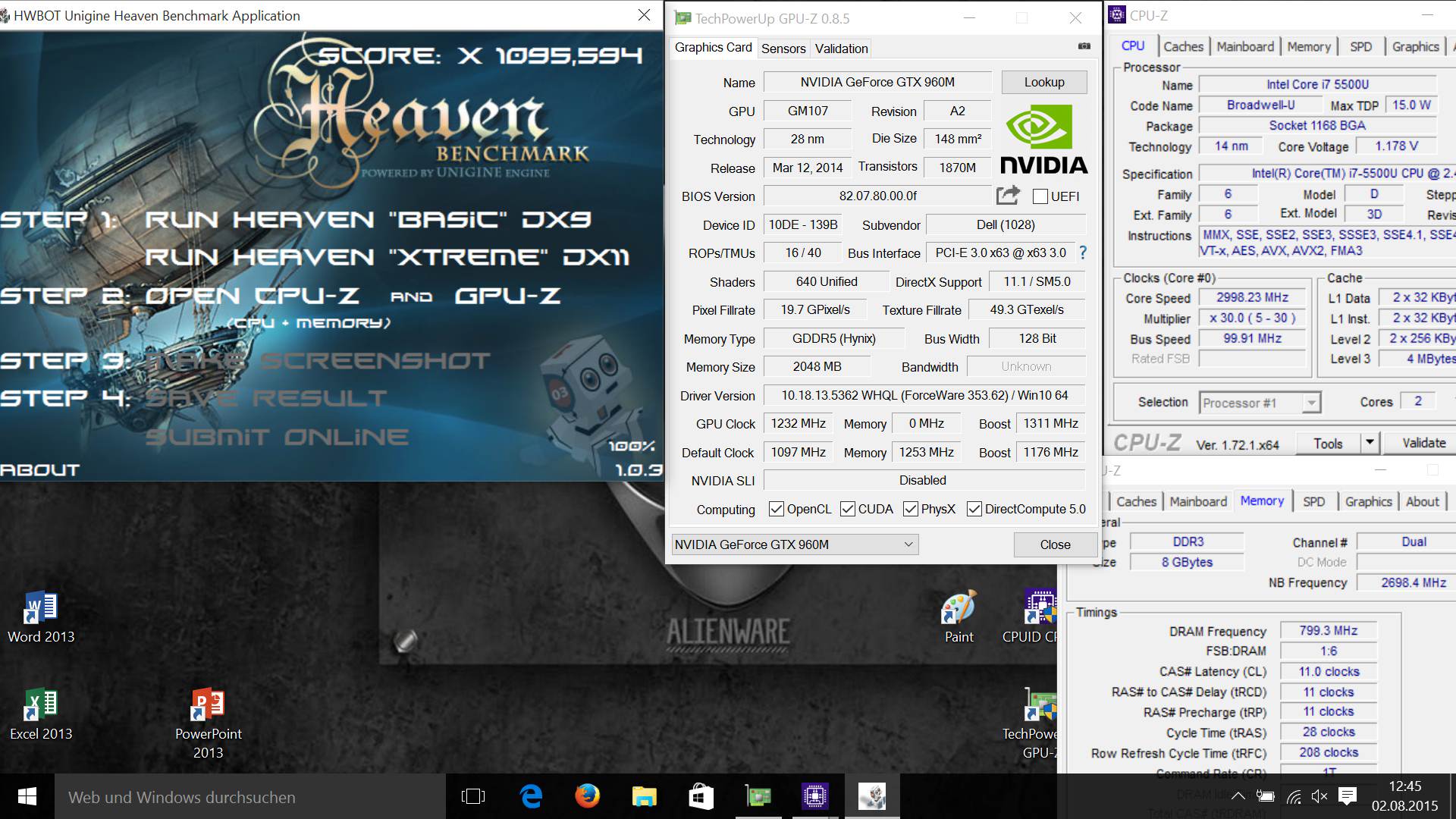Open the Memory tab in top CPU-Z
Viewport: 1456px width, 819px height.
[x=1309, y=46]
